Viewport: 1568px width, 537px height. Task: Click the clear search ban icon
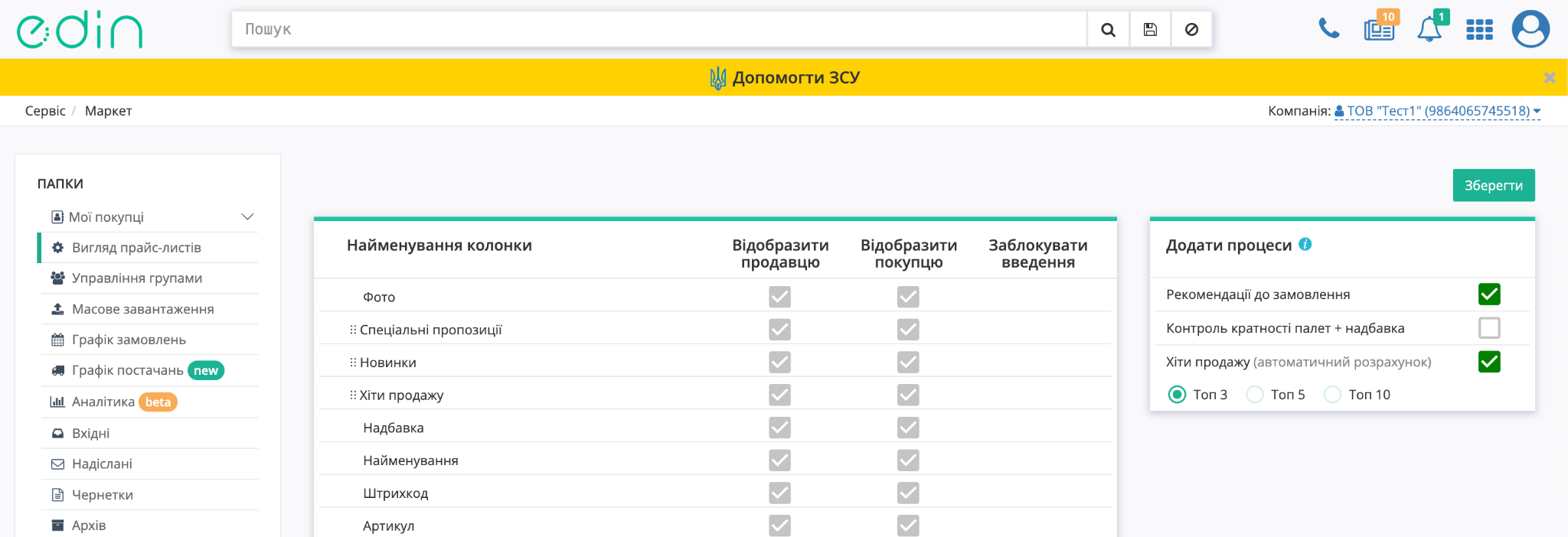point(1191,30)
